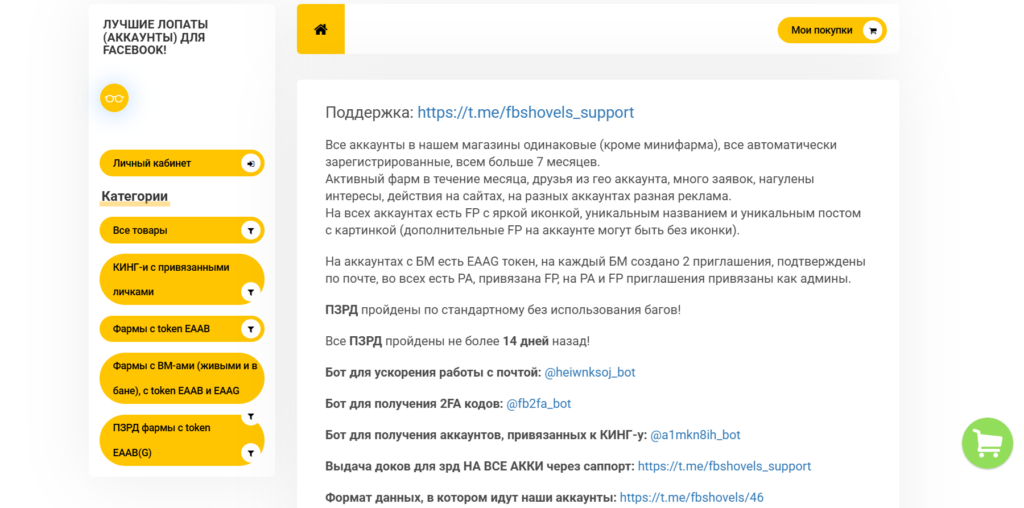Click the home icon in the top bar
This screenshot has height=508, width=1024.
click(x=321, y=29)
